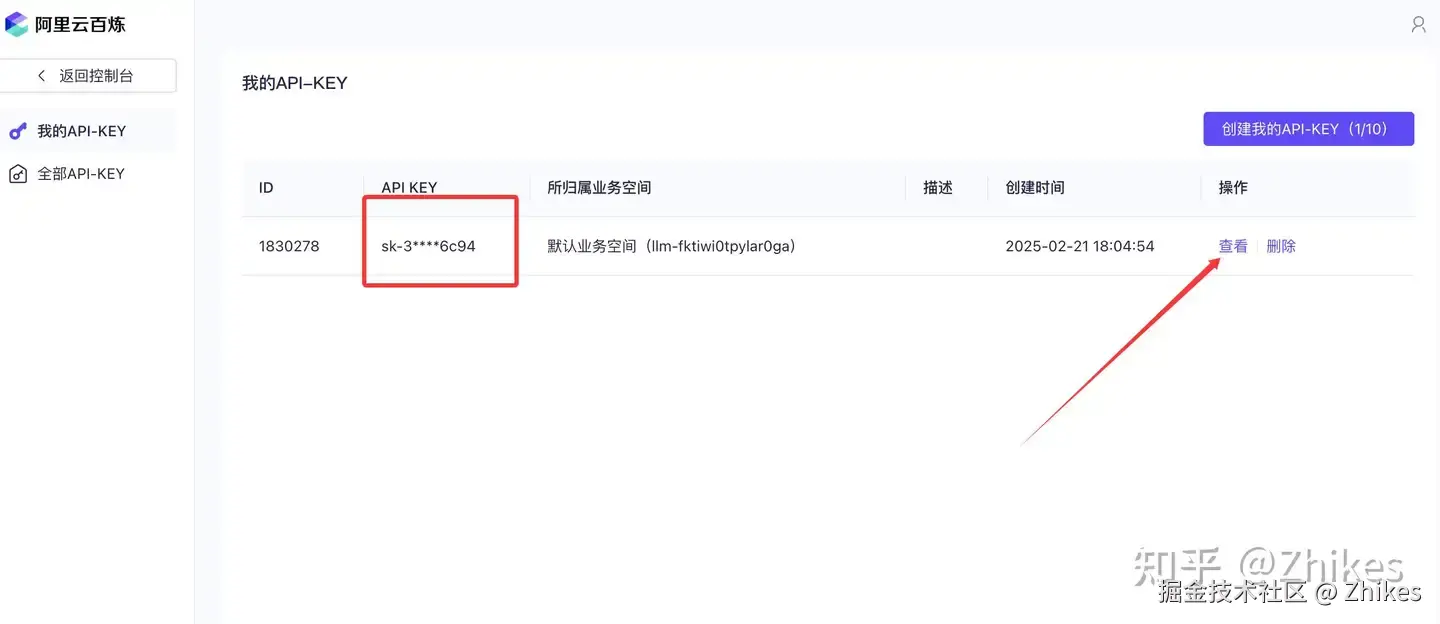Click the 阿里云百炼 brand title

pyautogui.click(x=80, y=25)
